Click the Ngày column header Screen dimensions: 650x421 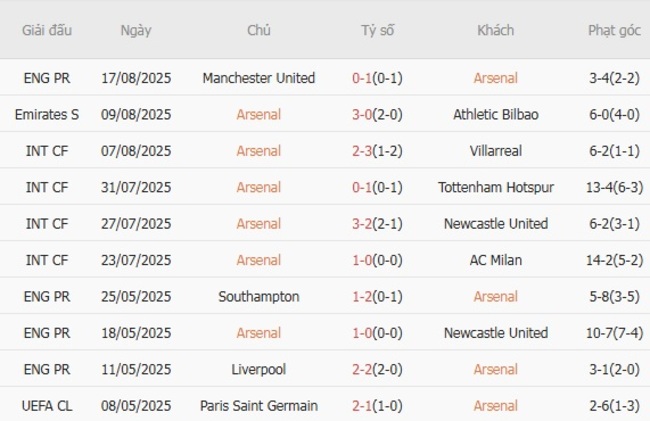point(136,30)
